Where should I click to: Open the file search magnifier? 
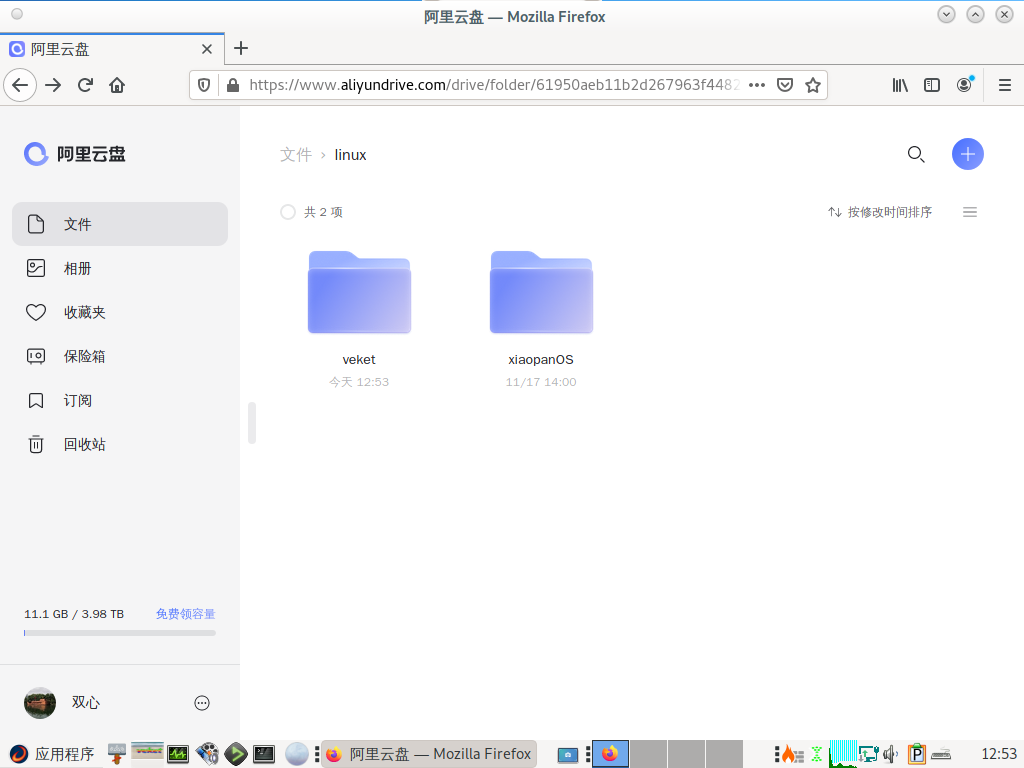916,154
